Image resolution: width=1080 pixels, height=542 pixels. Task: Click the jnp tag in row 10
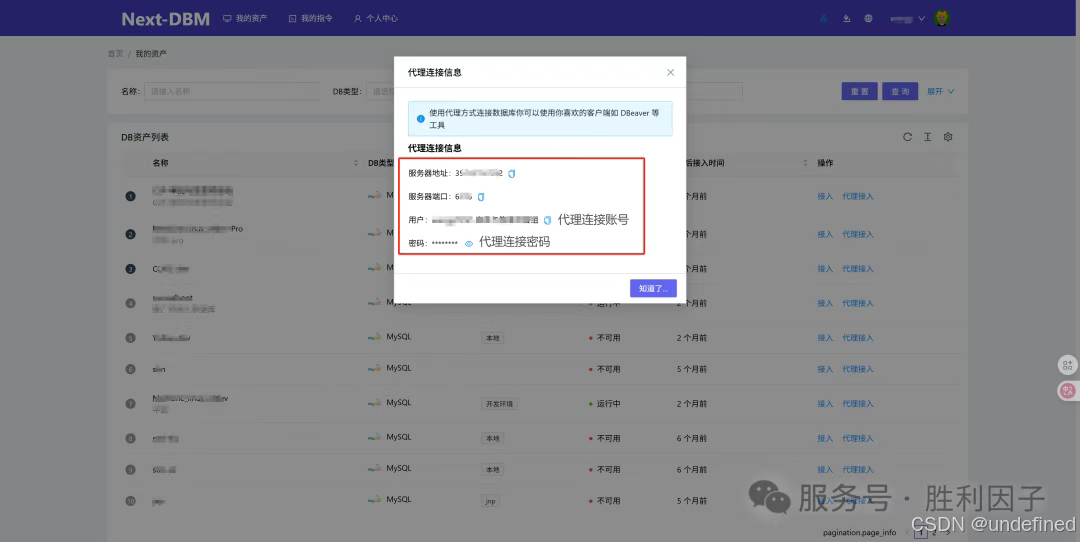coord(490,501)
